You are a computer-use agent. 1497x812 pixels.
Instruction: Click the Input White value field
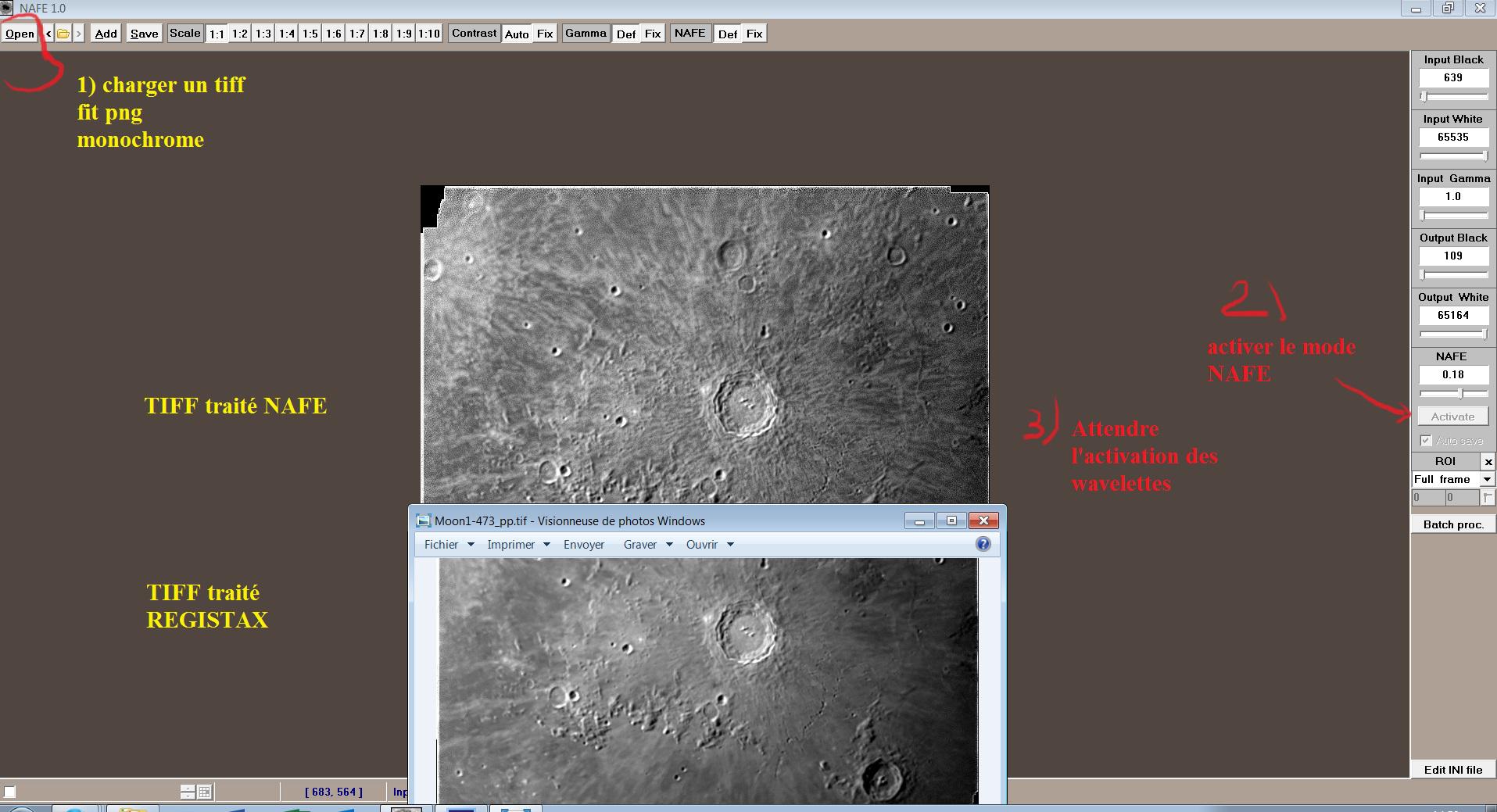(1453, 137)
